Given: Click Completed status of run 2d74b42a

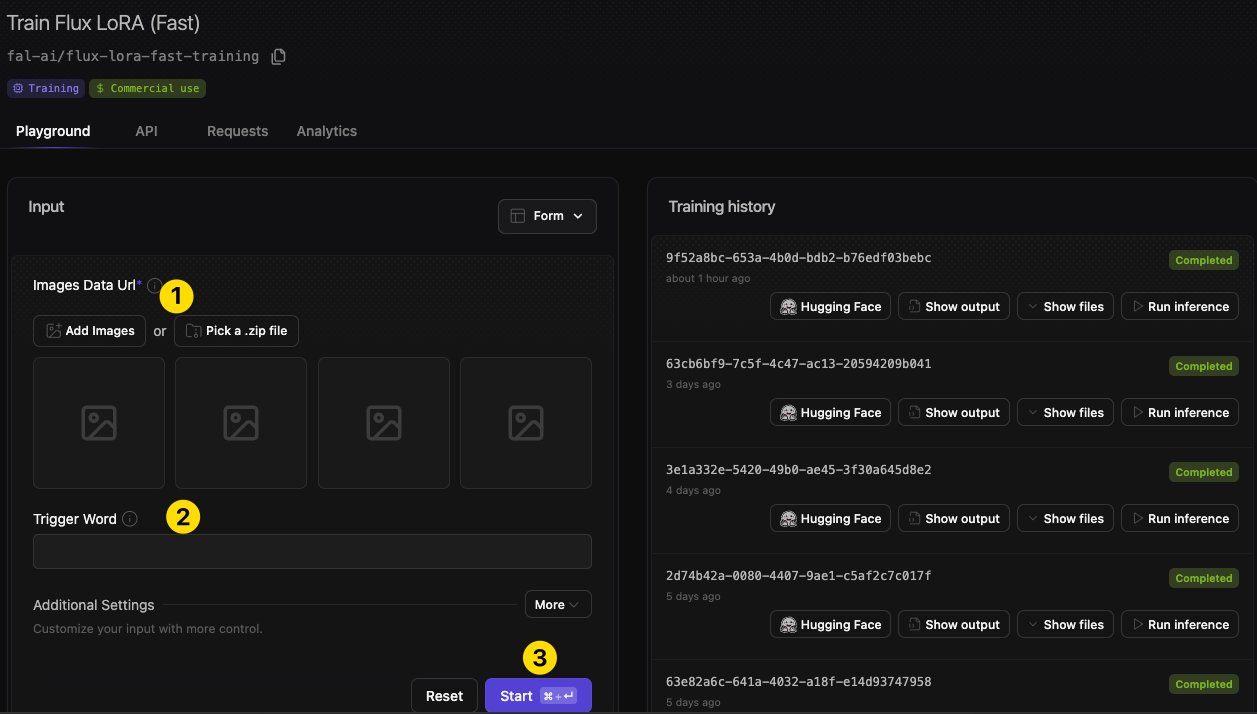Looking at the screenshot, I should pos(1203,578).
